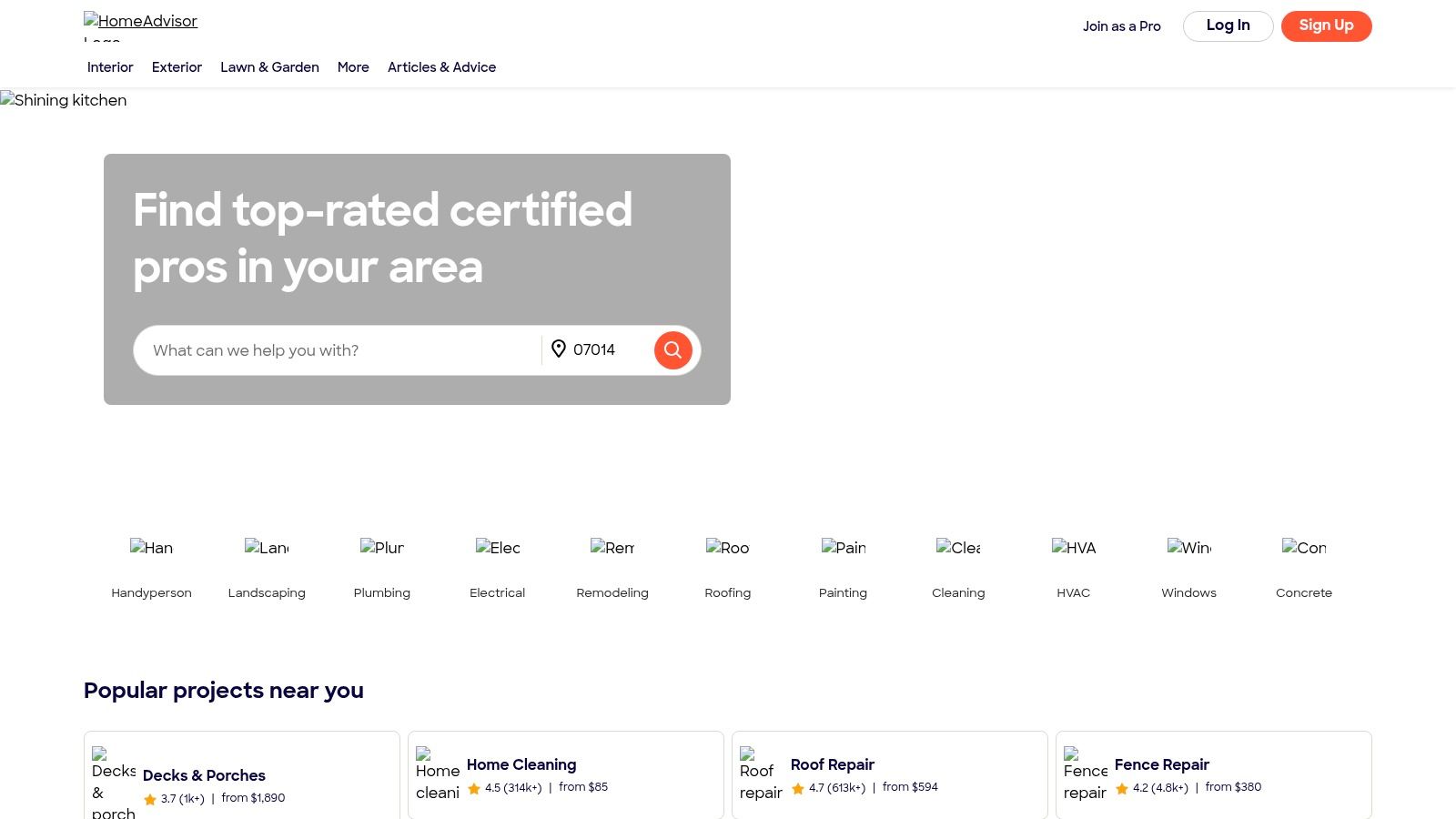This screenshot has height=819, width=1456.
Task: Open the Interior navigation menu
Action: point(110,66)
